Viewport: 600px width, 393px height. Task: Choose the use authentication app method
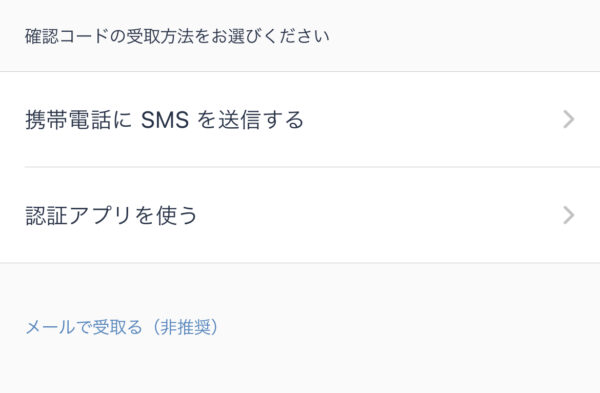[x=300, y=215]
